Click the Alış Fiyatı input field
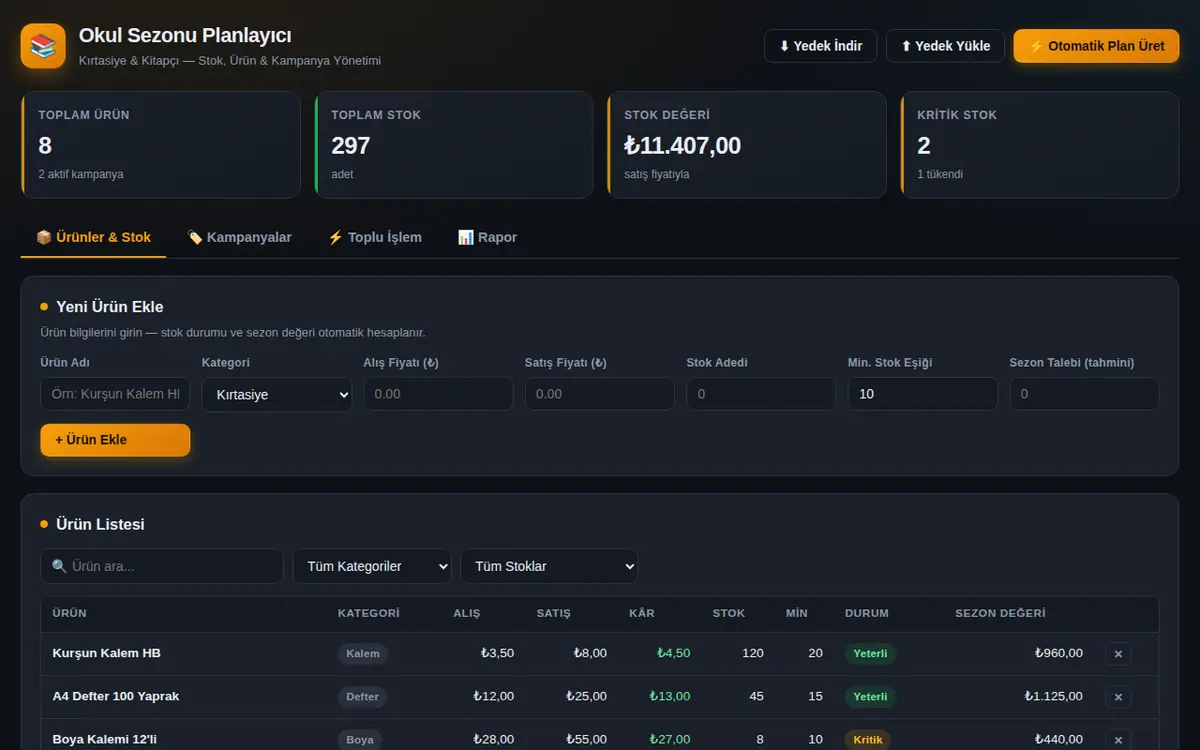This screenshot has width=1200, height=750. click(x=438, y=394)
